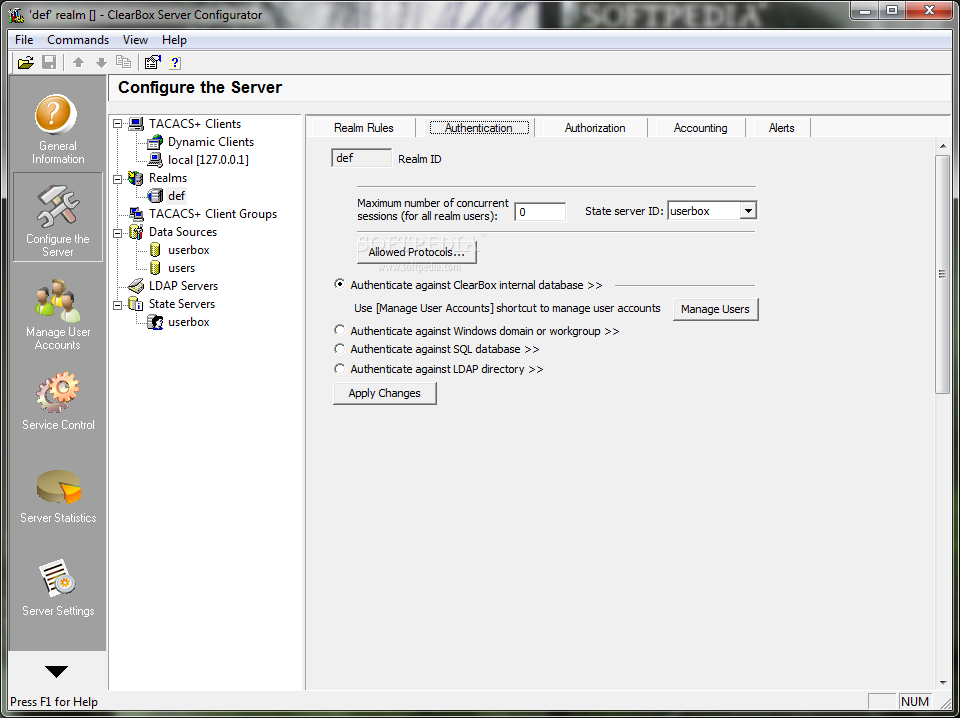Click the Manage Users button

[x=715, y=309]
